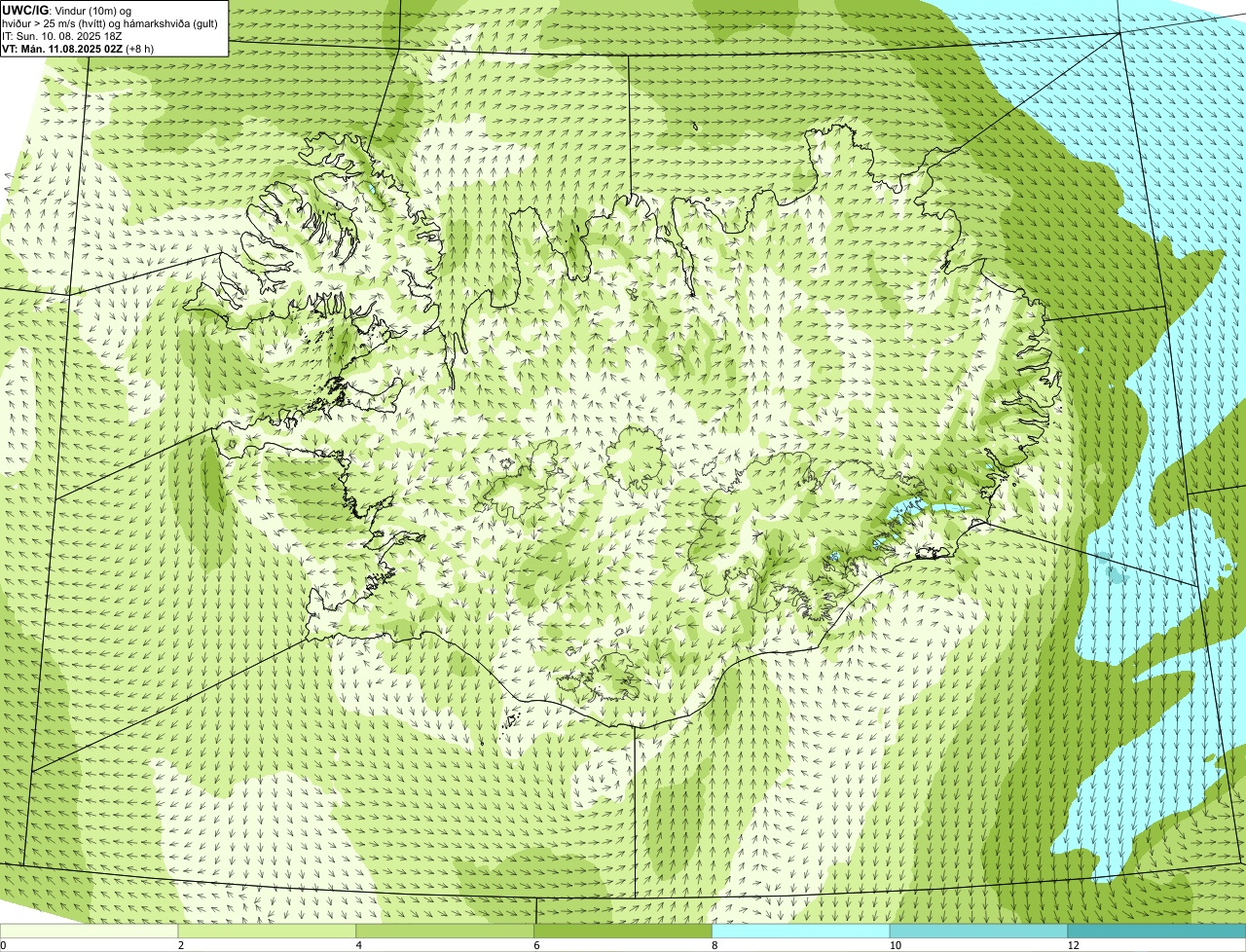The height and width of the screenshot is (952, 1246).
Task: Click the scale label '8'
Action: pos(715,945)
